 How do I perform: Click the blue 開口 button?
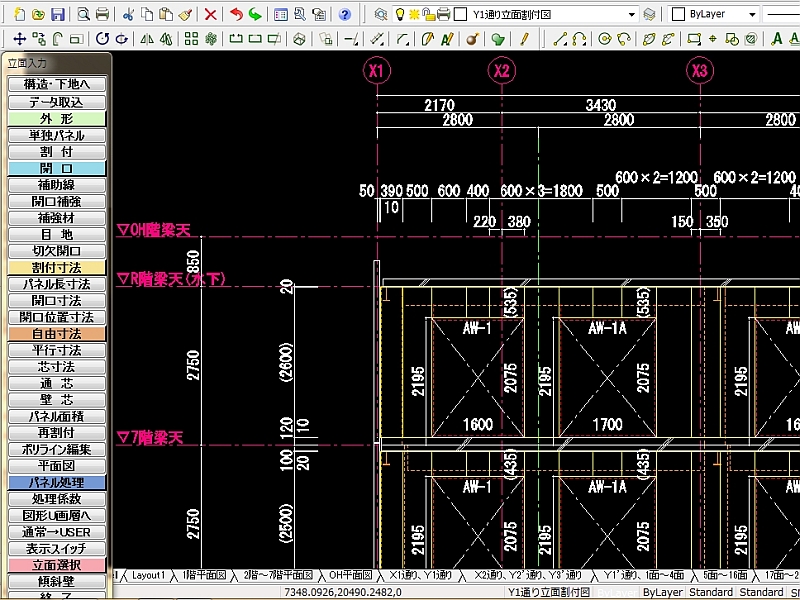coord(57,168)
